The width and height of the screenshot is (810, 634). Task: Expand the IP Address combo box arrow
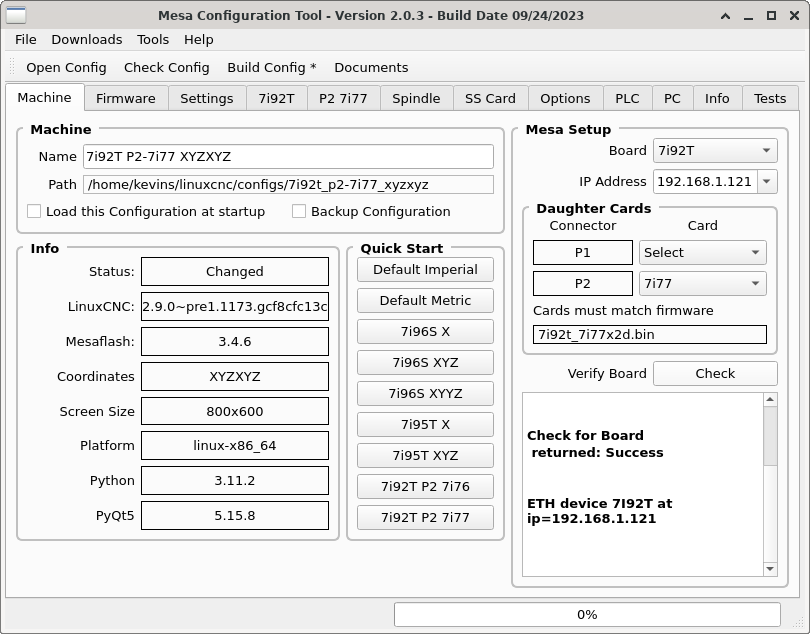[767, 182]
